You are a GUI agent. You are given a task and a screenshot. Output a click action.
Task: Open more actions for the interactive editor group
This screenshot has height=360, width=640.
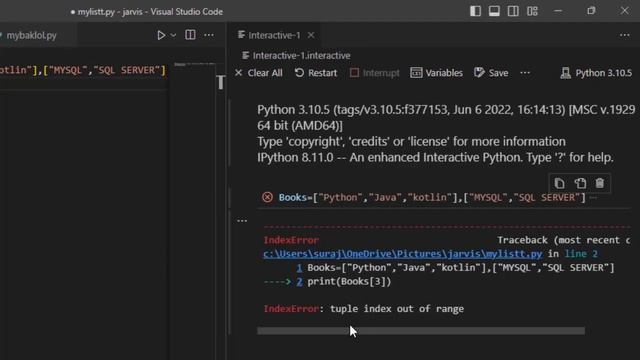pos(624,35)
